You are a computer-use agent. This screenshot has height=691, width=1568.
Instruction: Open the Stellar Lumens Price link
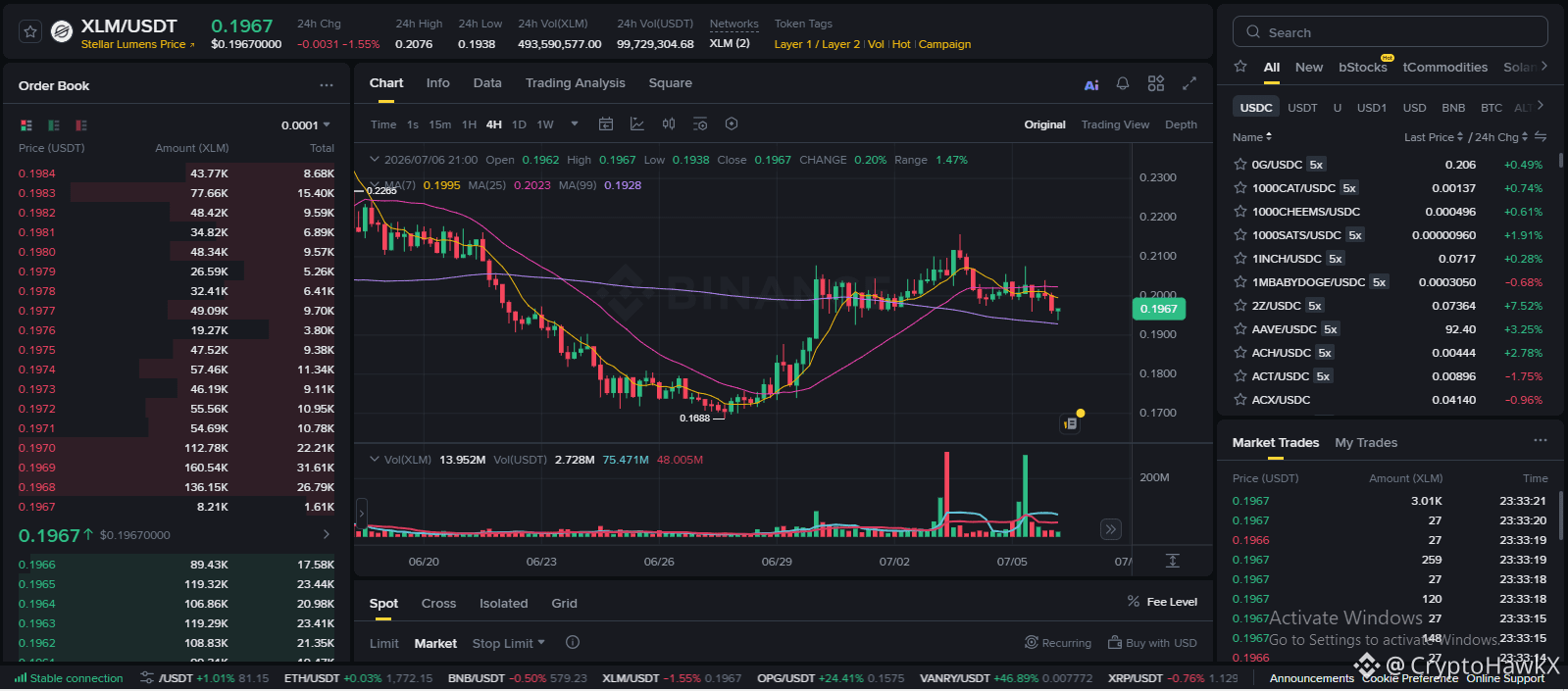pos(137,44)
